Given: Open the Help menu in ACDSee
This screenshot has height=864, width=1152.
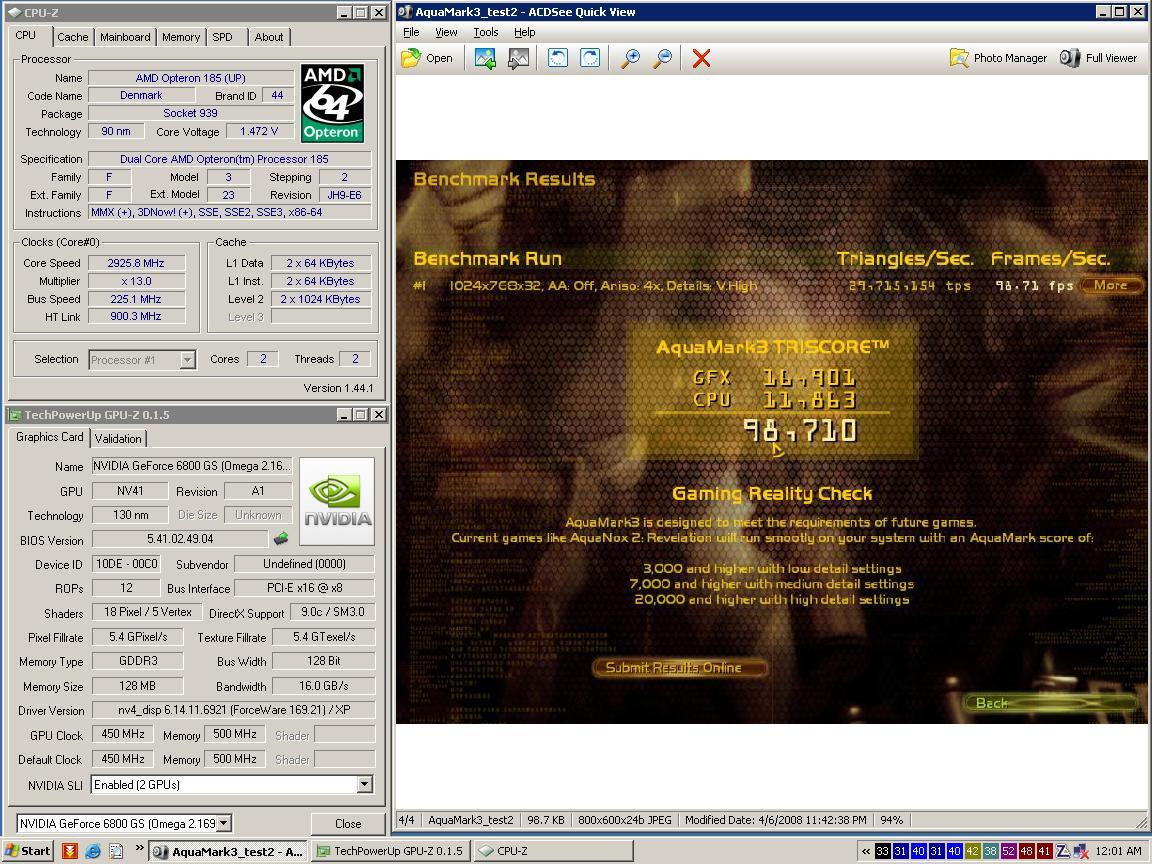Looking at the screenshot, I should click(x=525, y=32).
